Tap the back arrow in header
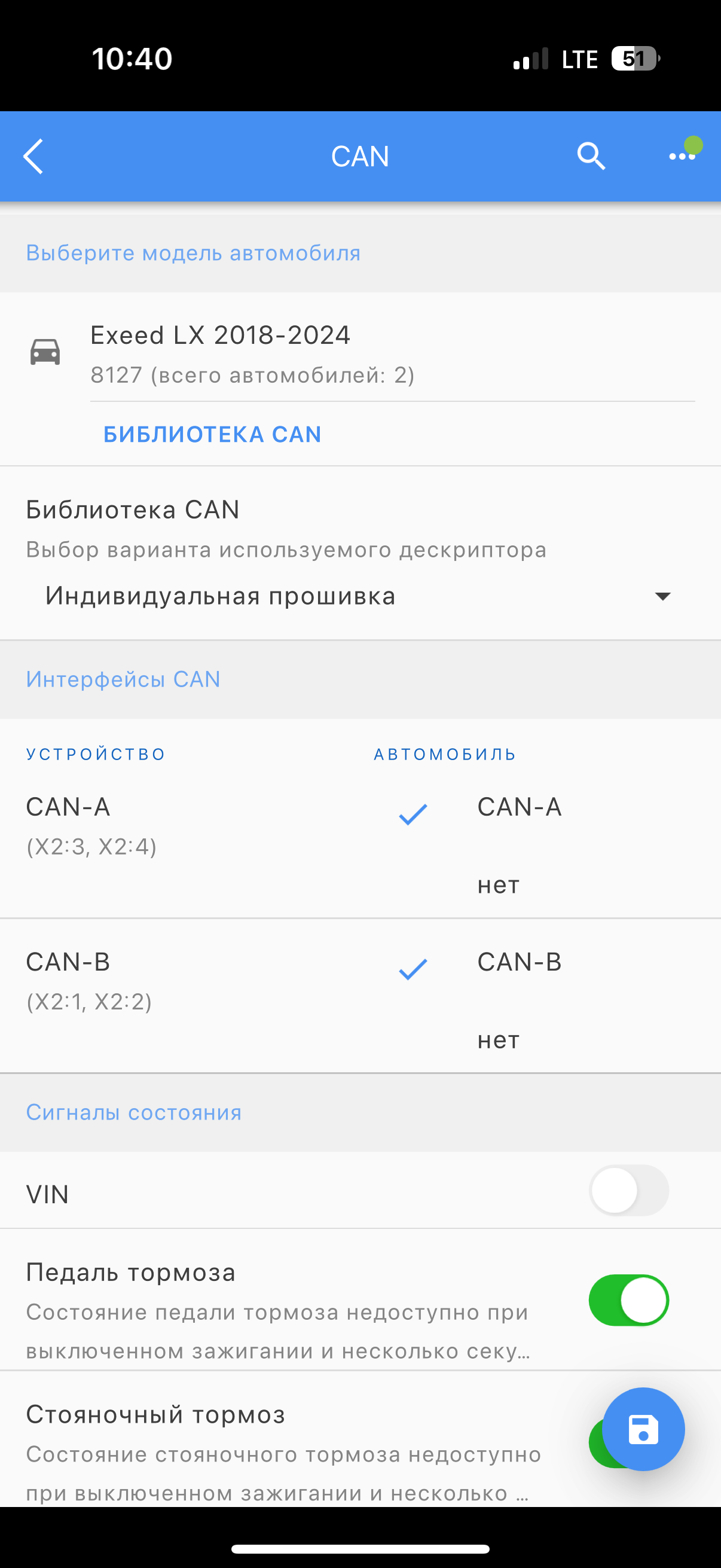The image size is (721, 1568). point(33,157)
